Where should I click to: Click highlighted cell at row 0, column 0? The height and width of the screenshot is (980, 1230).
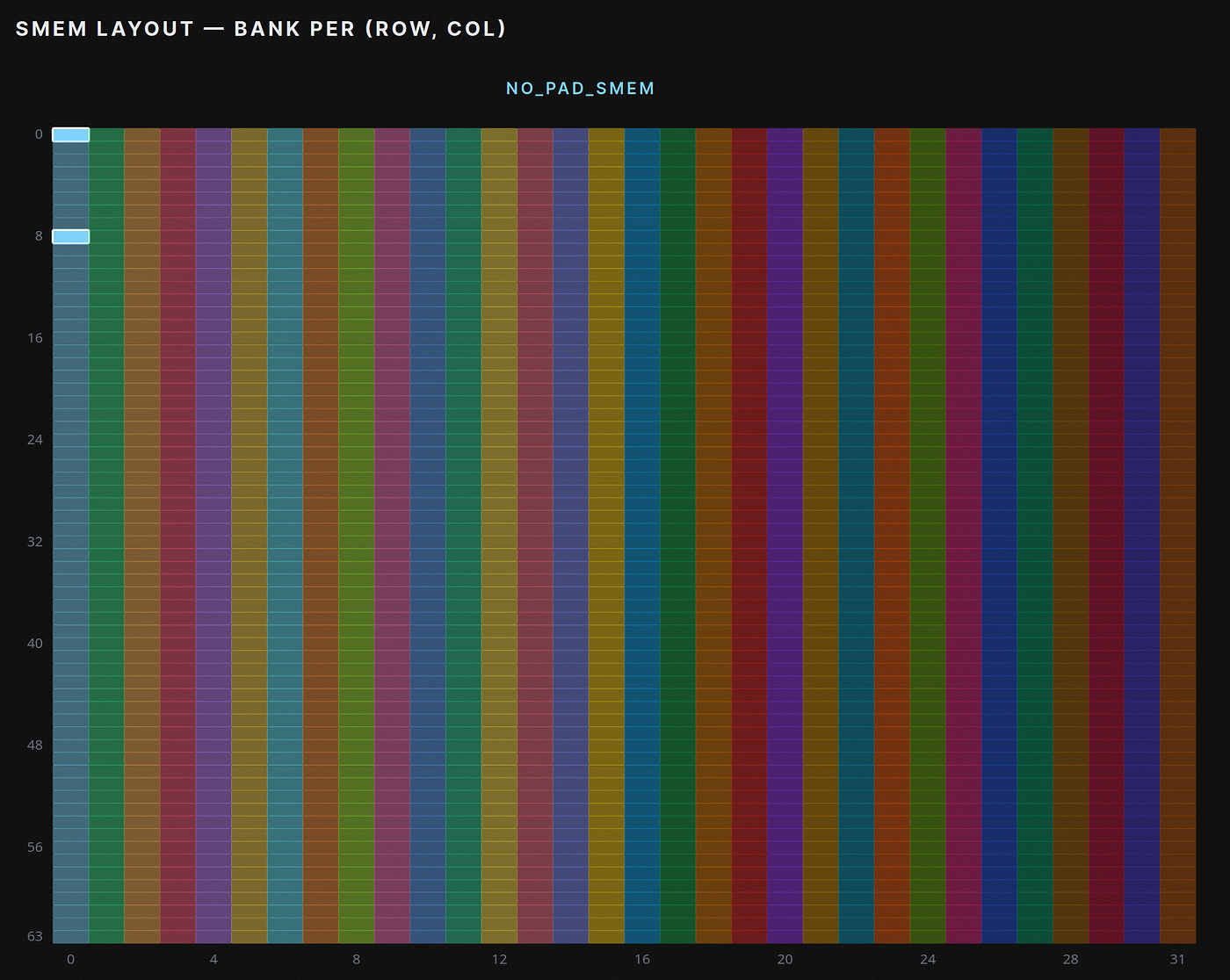pyautogui.click(x=70, y=134)
